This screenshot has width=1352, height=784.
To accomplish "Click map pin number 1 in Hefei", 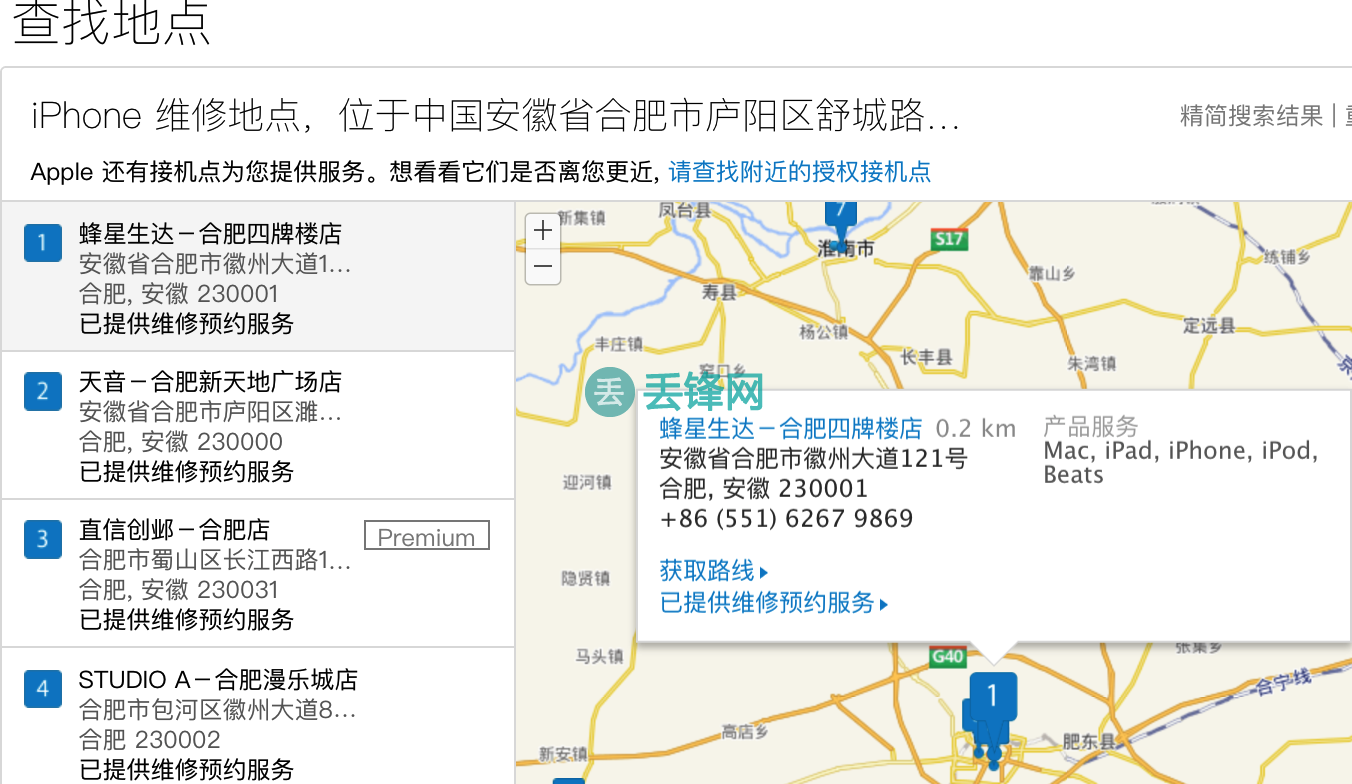I will pyautogui.click(x=992, y=700).
